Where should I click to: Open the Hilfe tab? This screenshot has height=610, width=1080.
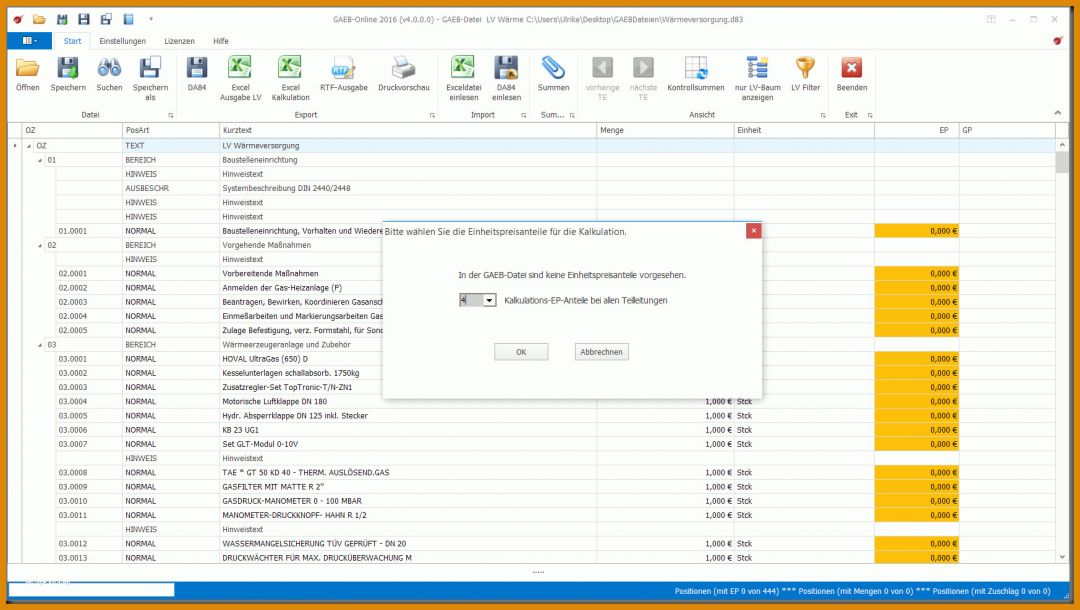(x=220, y=41)
